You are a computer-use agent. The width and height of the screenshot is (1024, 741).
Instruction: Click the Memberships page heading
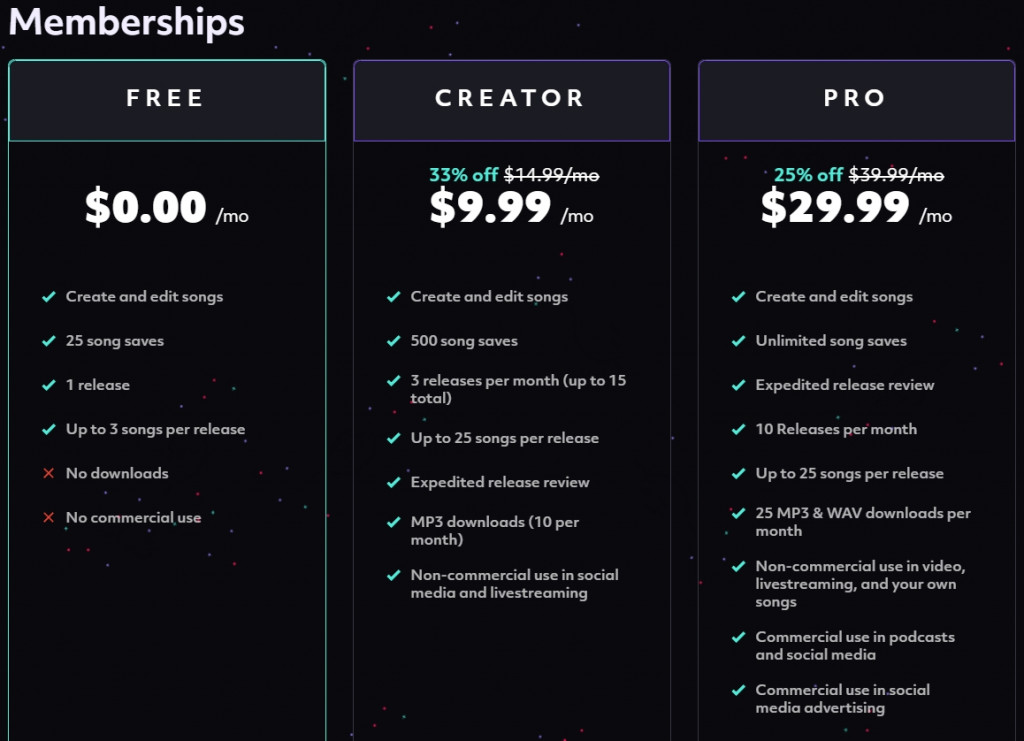(x=126, y=22)
